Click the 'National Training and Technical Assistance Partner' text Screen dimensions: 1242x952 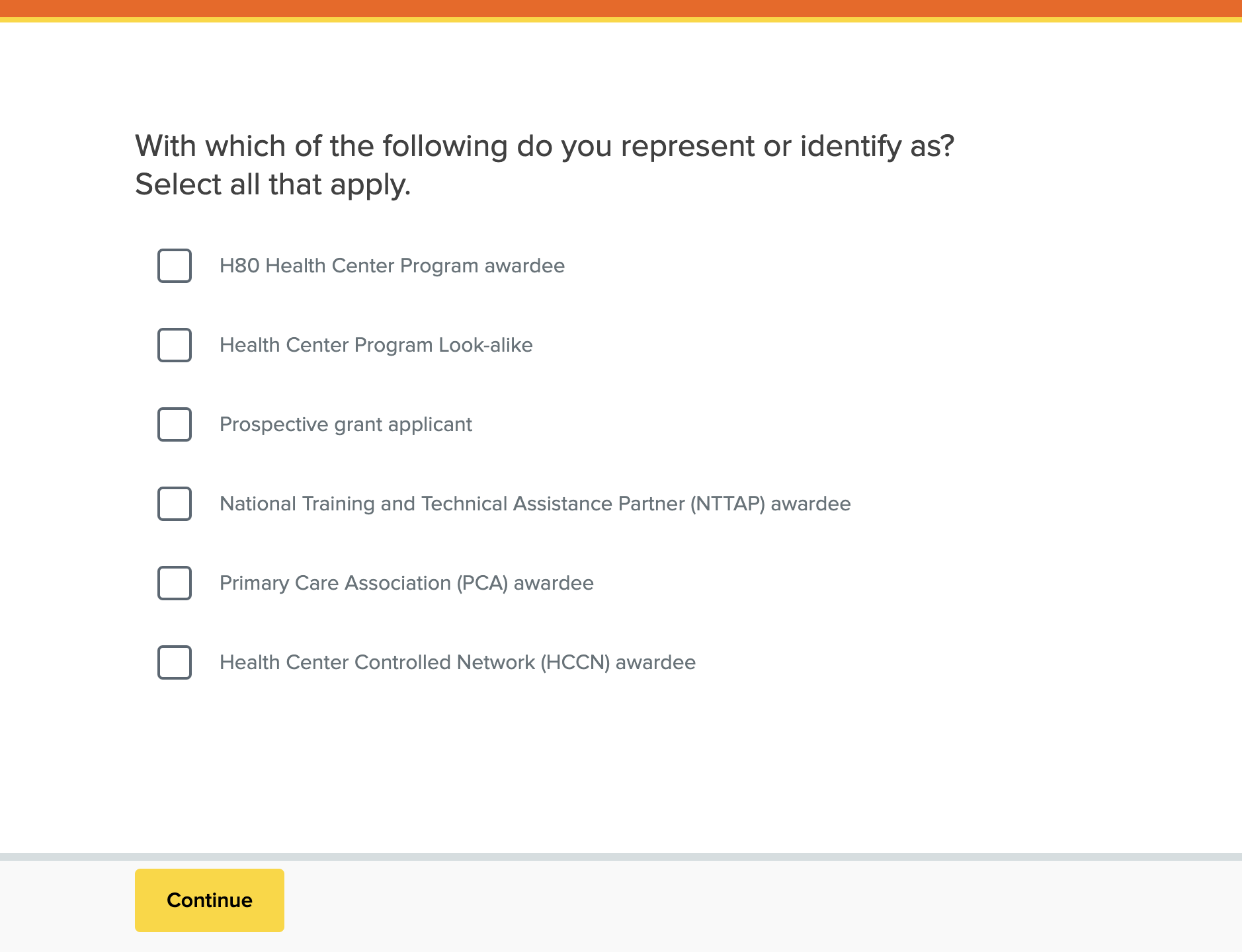click(452, 504)
